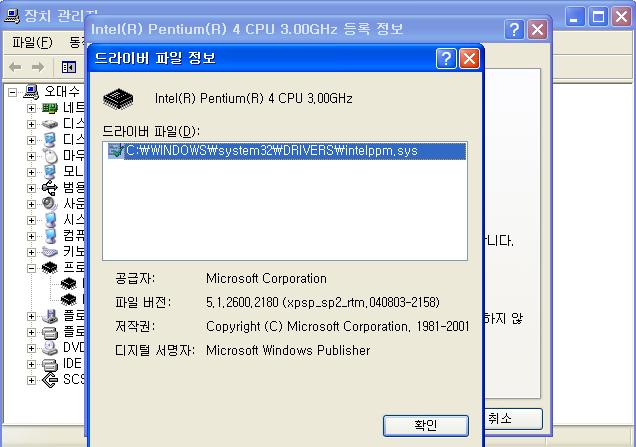
Task: Expand the DVD/CD-ROM drive node
Action: 31,348
